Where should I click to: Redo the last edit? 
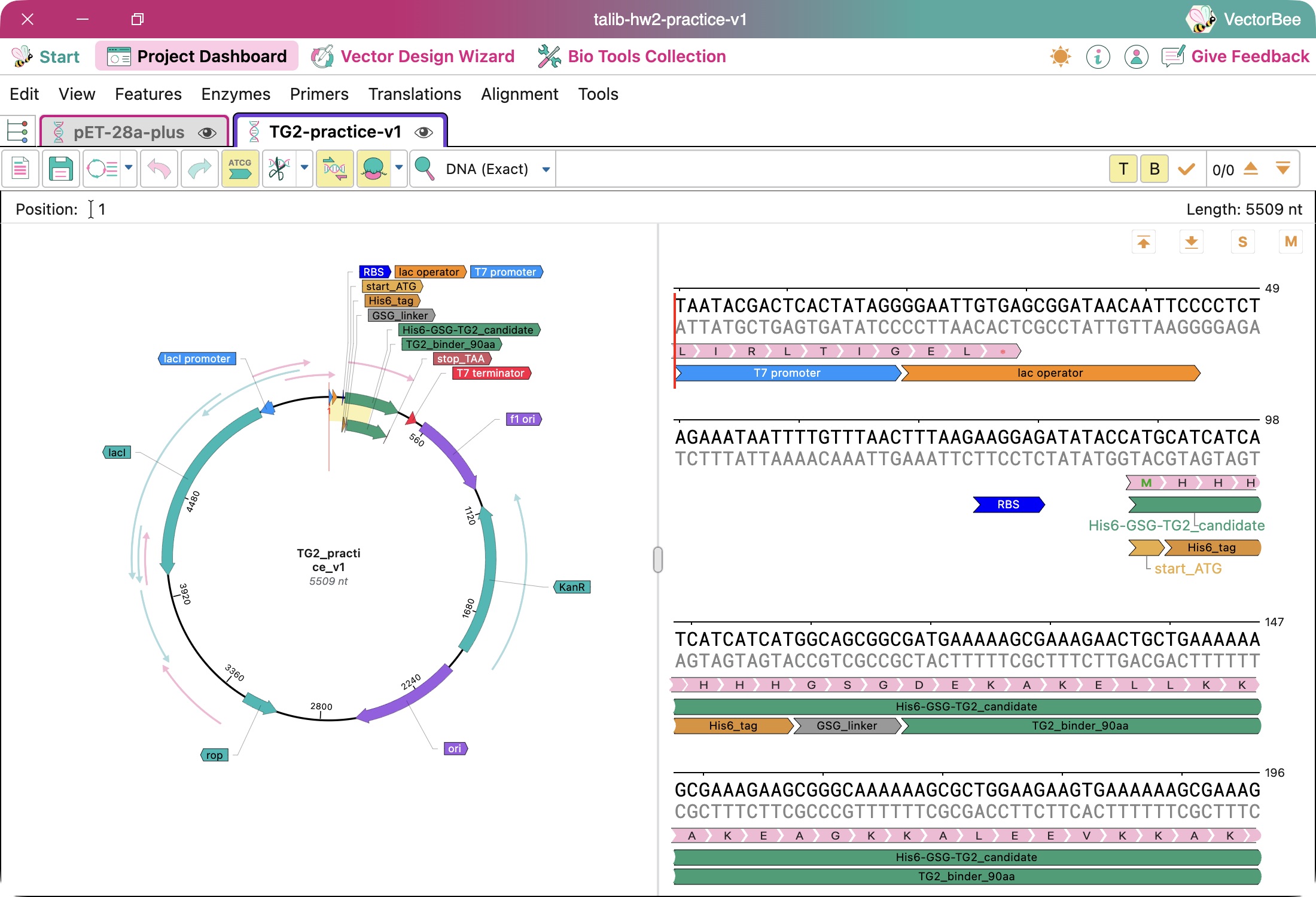click(x=200, y=169)
